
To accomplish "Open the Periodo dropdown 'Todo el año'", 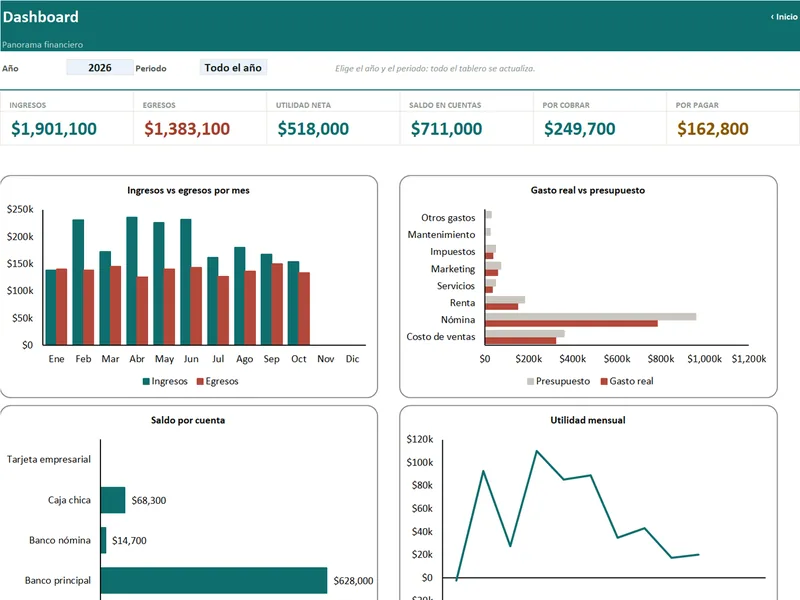I will click(x=233, y=67).
